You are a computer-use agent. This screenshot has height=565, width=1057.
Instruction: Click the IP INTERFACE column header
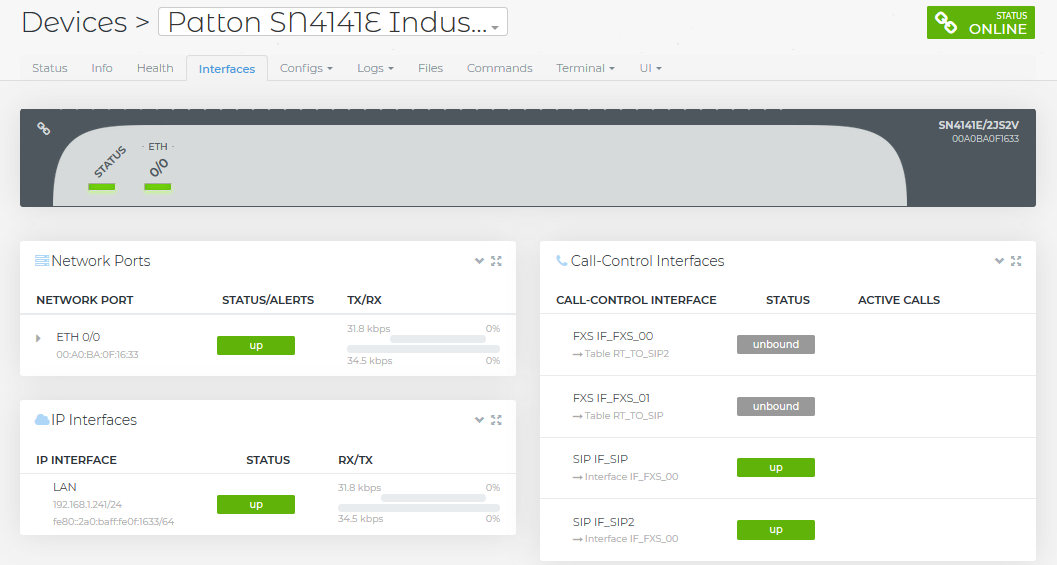pos(76,460)
